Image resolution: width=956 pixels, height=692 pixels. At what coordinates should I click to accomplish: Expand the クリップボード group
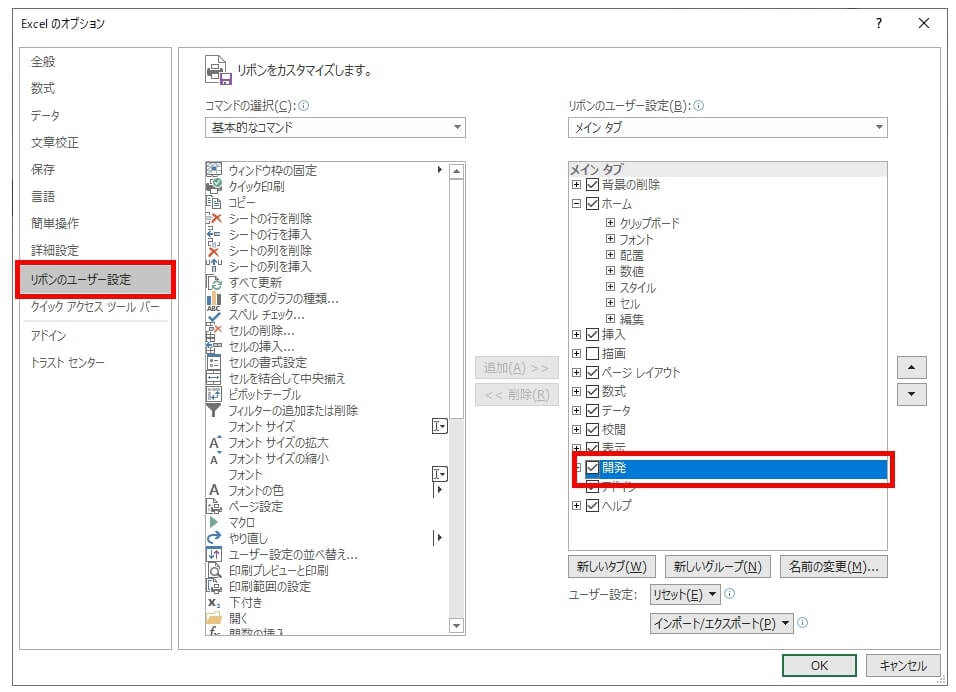(610, 223)
